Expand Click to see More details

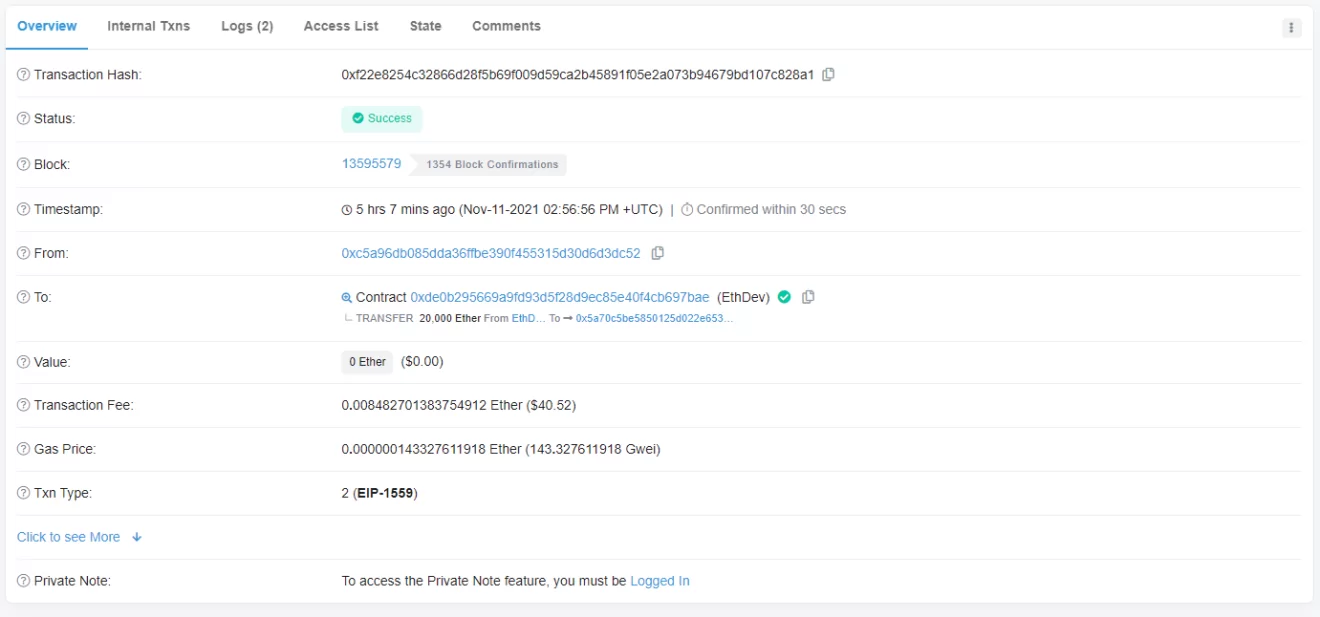tap(79, 537)
